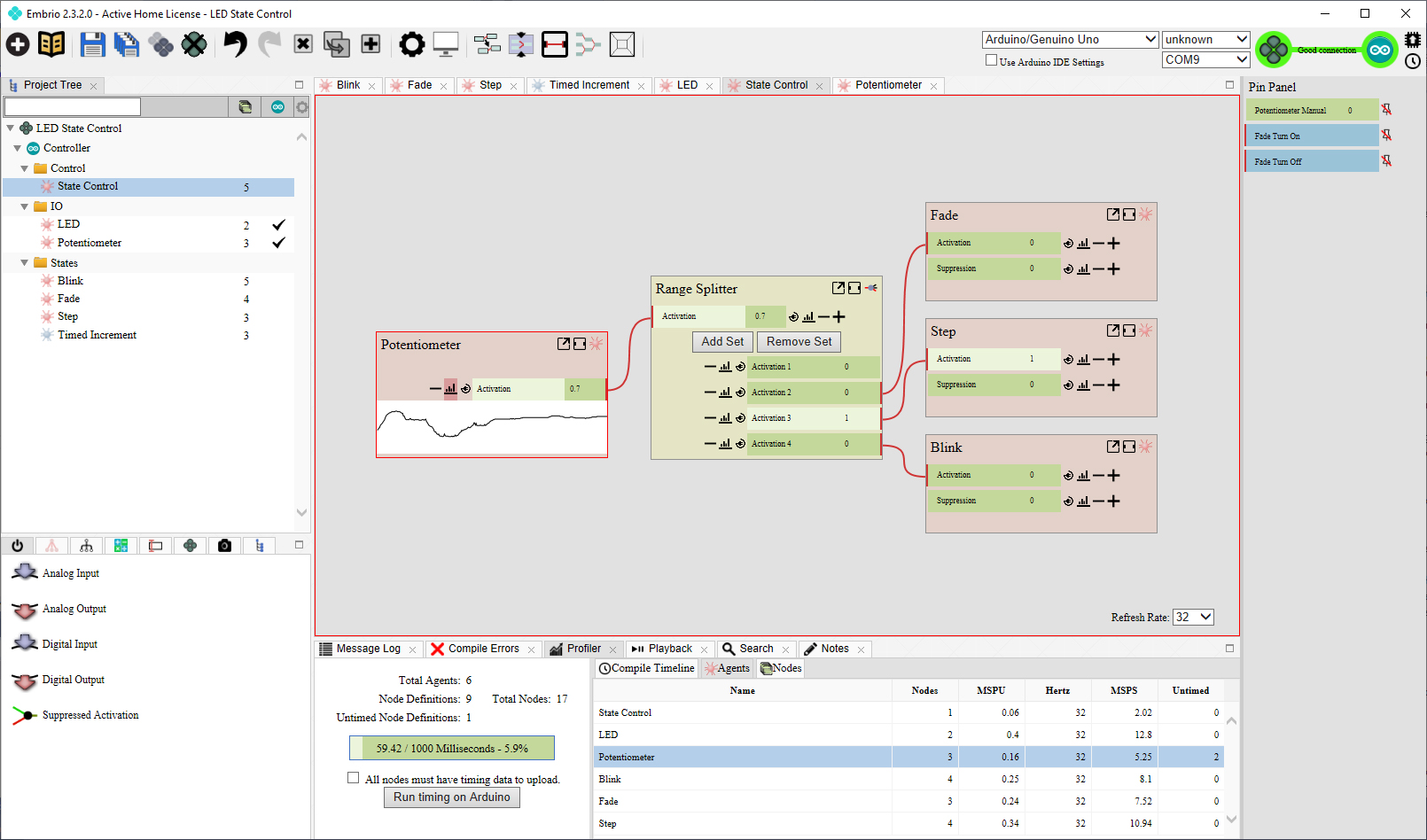Toggle Use Arduino IDE Settings checkbox
Viewport: 1427px width, 840px height.
[x=992, y=60]
